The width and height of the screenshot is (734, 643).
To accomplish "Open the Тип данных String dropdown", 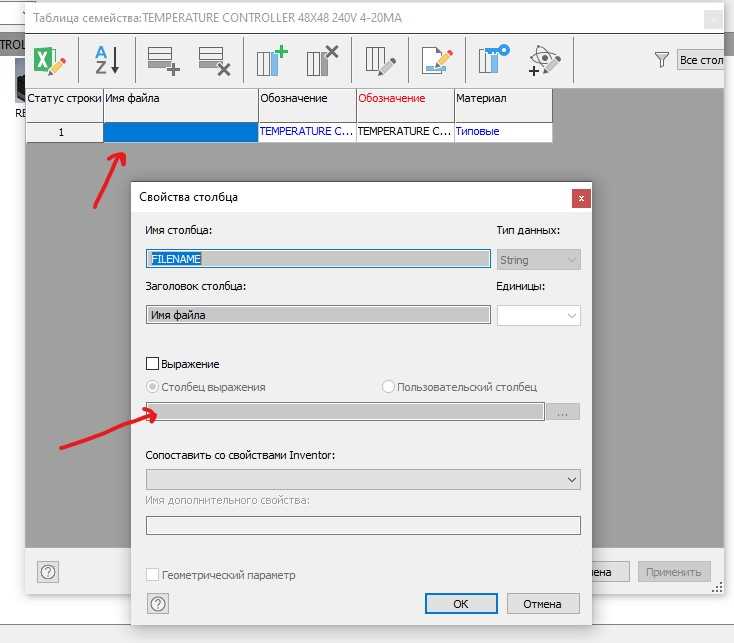I will [x=538, y=260].
